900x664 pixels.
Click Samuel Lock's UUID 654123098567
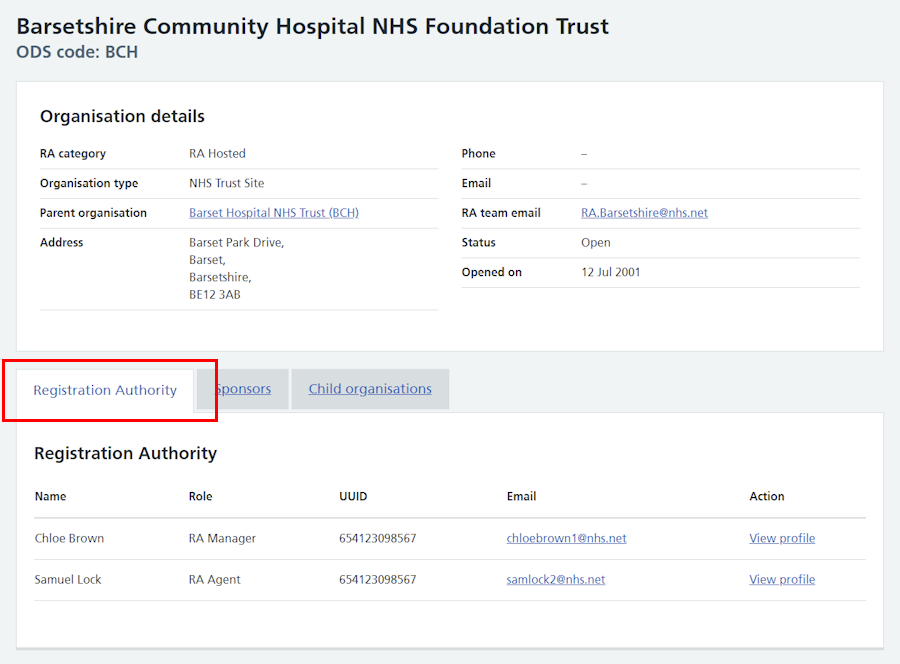coord(378,580)
